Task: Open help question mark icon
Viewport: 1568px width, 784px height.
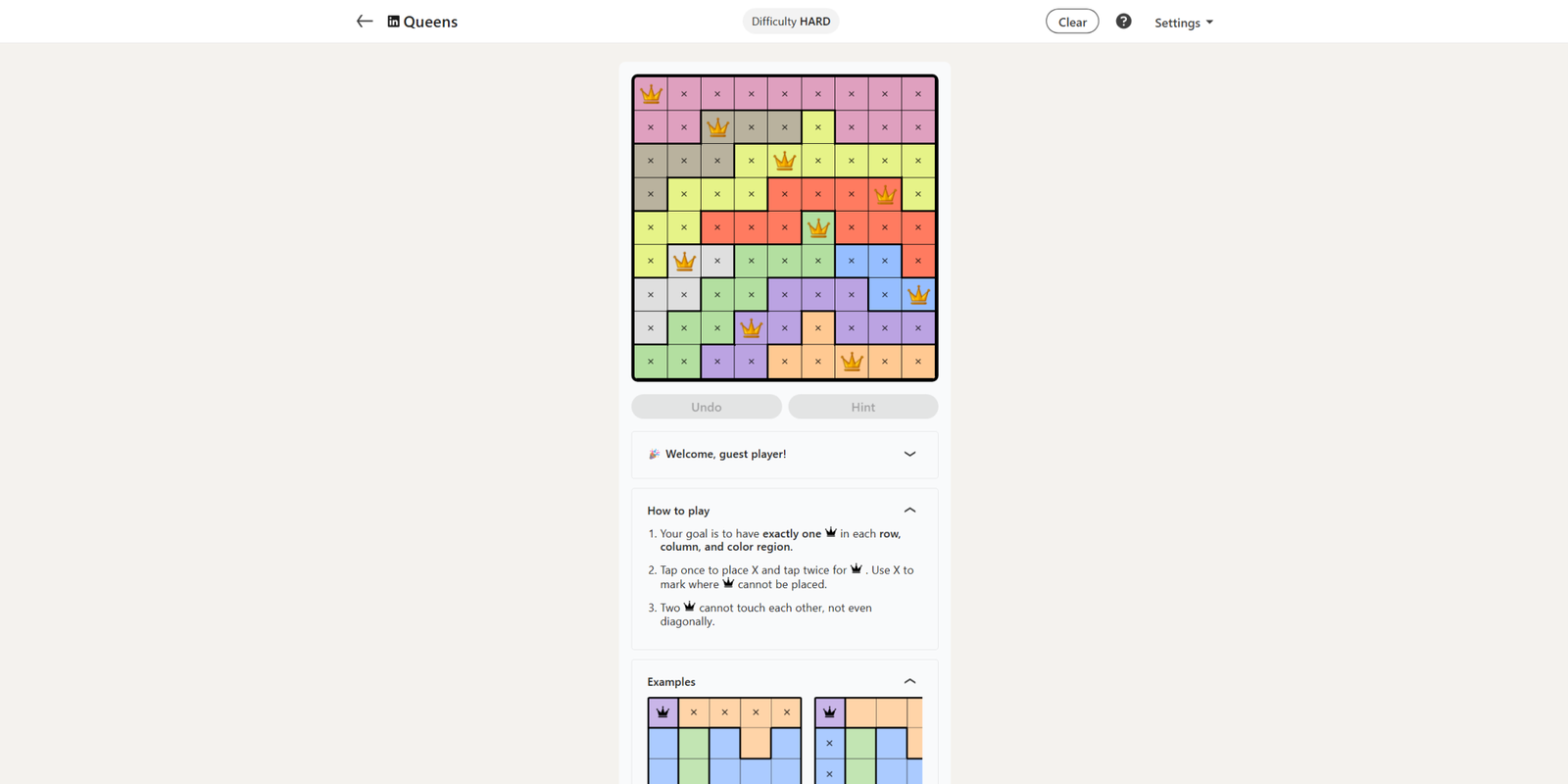Action: click(1123, 22)
